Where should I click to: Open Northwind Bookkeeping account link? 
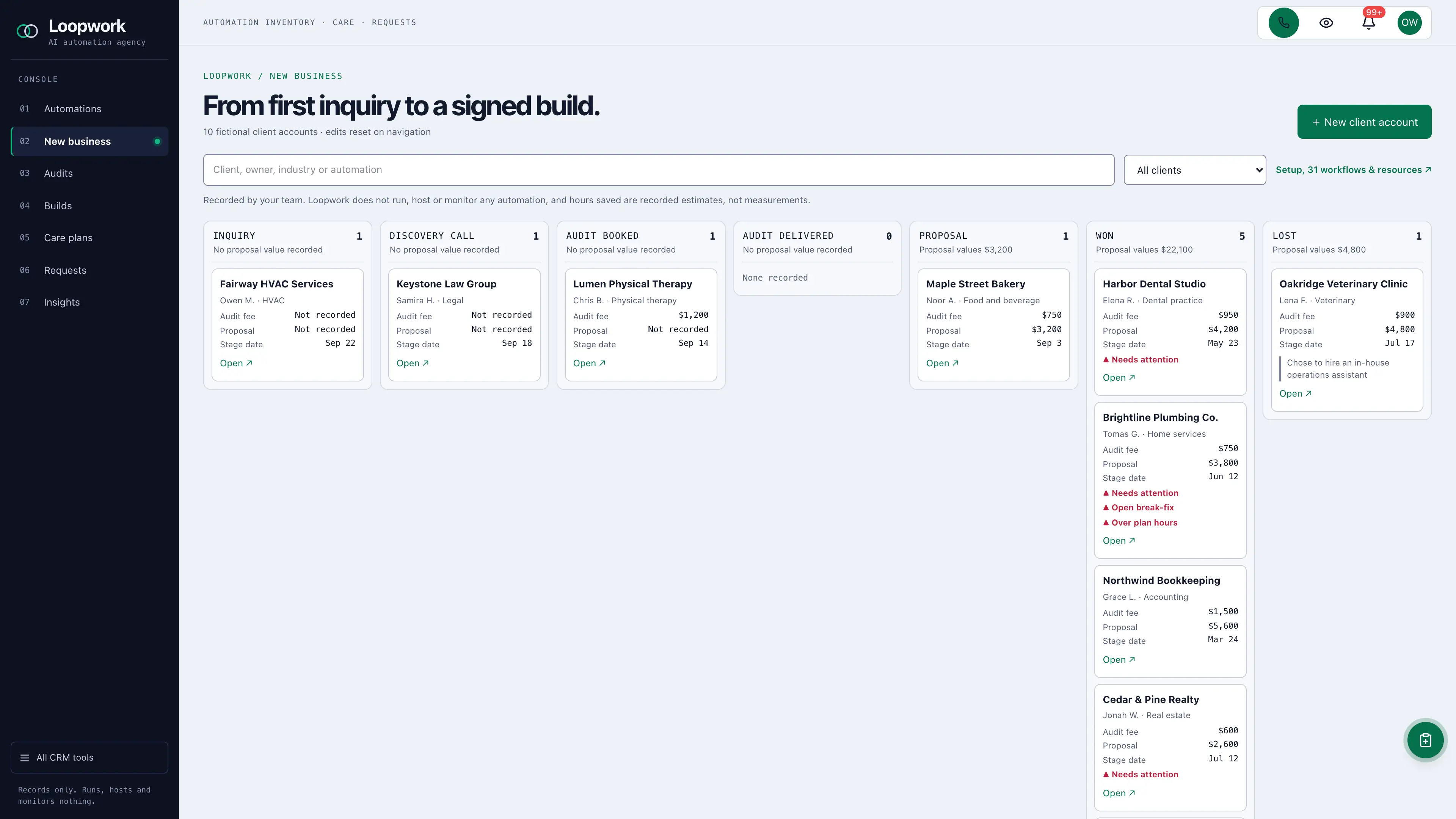[x=1119, y=660]
